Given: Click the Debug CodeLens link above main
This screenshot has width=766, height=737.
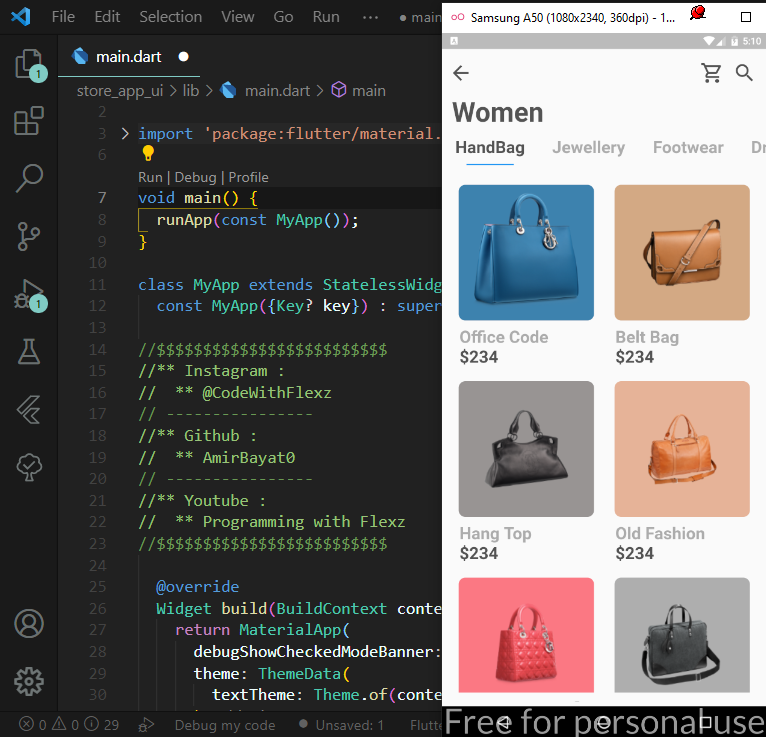Looking at the screenshot, I should (195, 177).
